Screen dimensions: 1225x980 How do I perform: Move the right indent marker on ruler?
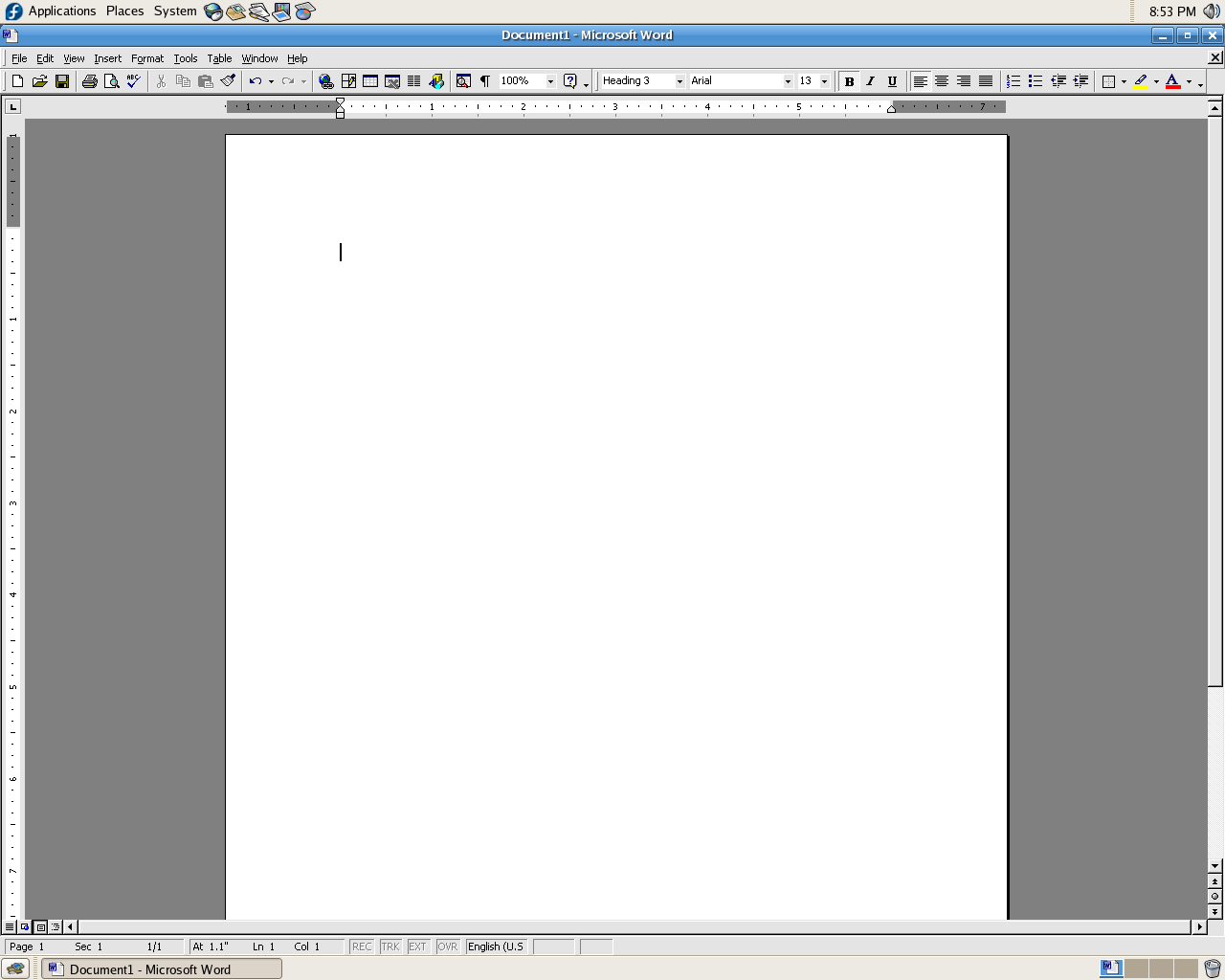891,109
